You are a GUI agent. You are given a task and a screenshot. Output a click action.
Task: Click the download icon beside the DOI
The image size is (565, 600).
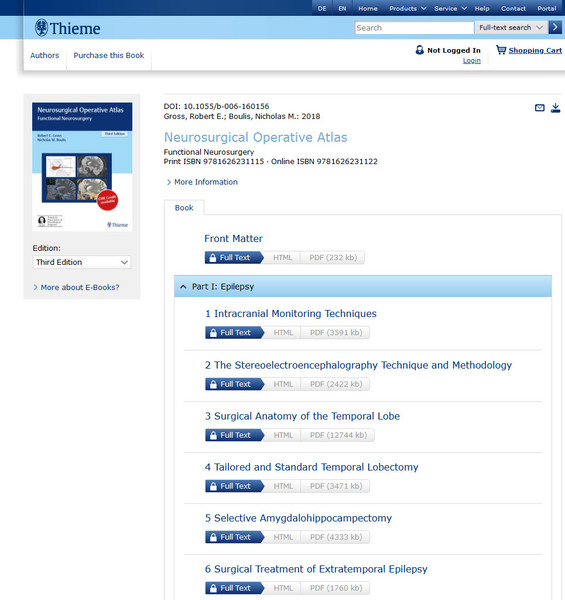point(555,108)
